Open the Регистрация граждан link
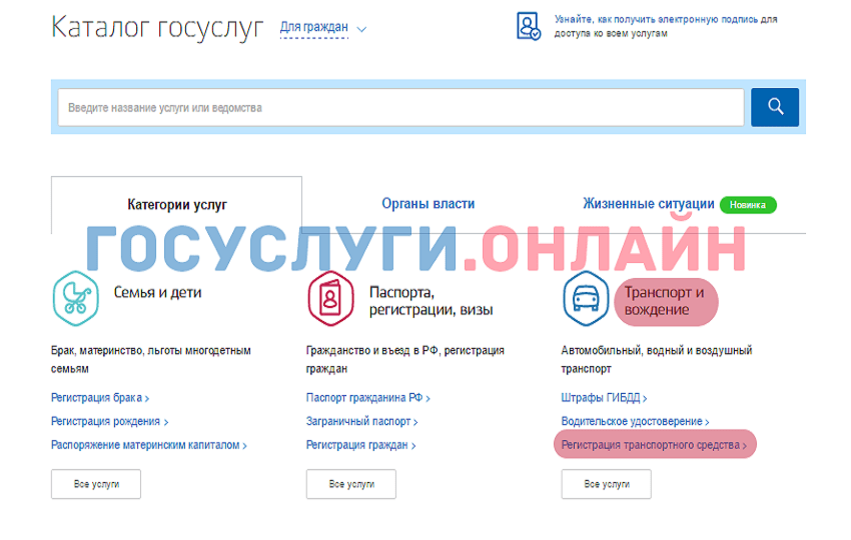Screen dimensions: 851x540 tap(360, 445)
